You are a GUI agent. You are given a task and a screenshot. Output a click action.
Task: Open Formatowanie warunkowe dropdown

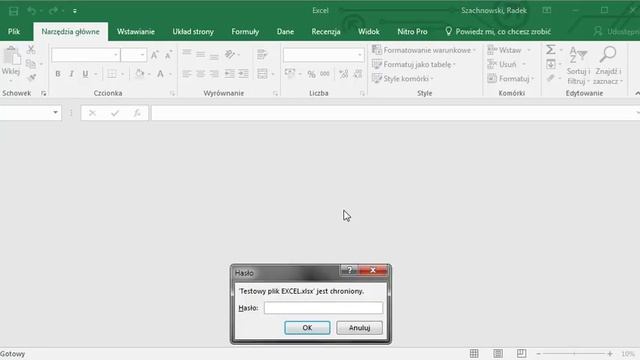tap(424, 50)
